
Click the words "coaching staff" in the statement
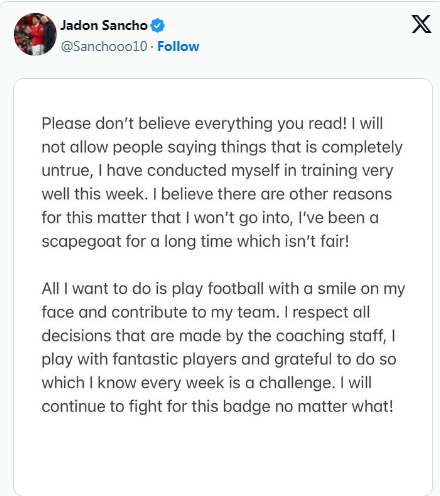coord(330,336)
